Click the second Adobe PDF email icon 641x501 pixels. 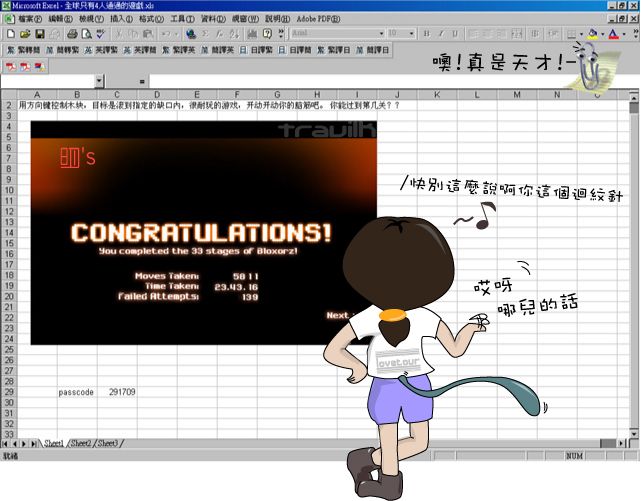tap(25, 67)
